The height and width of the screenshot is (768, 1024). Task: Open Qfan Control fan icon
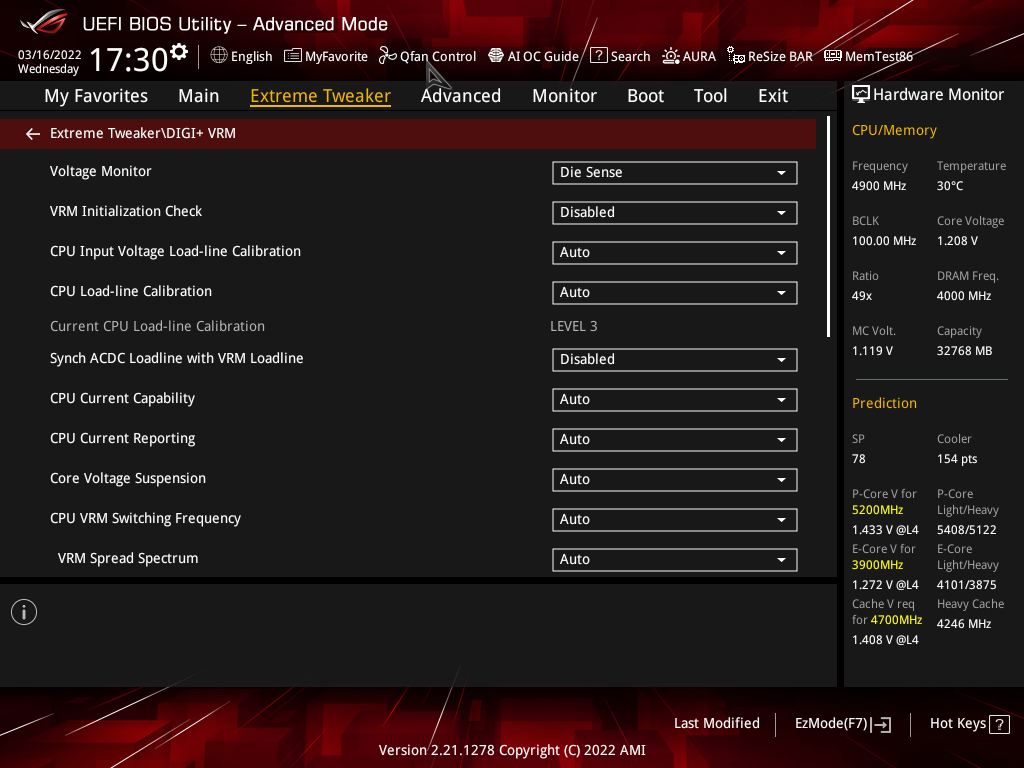[x=388, y=56]
